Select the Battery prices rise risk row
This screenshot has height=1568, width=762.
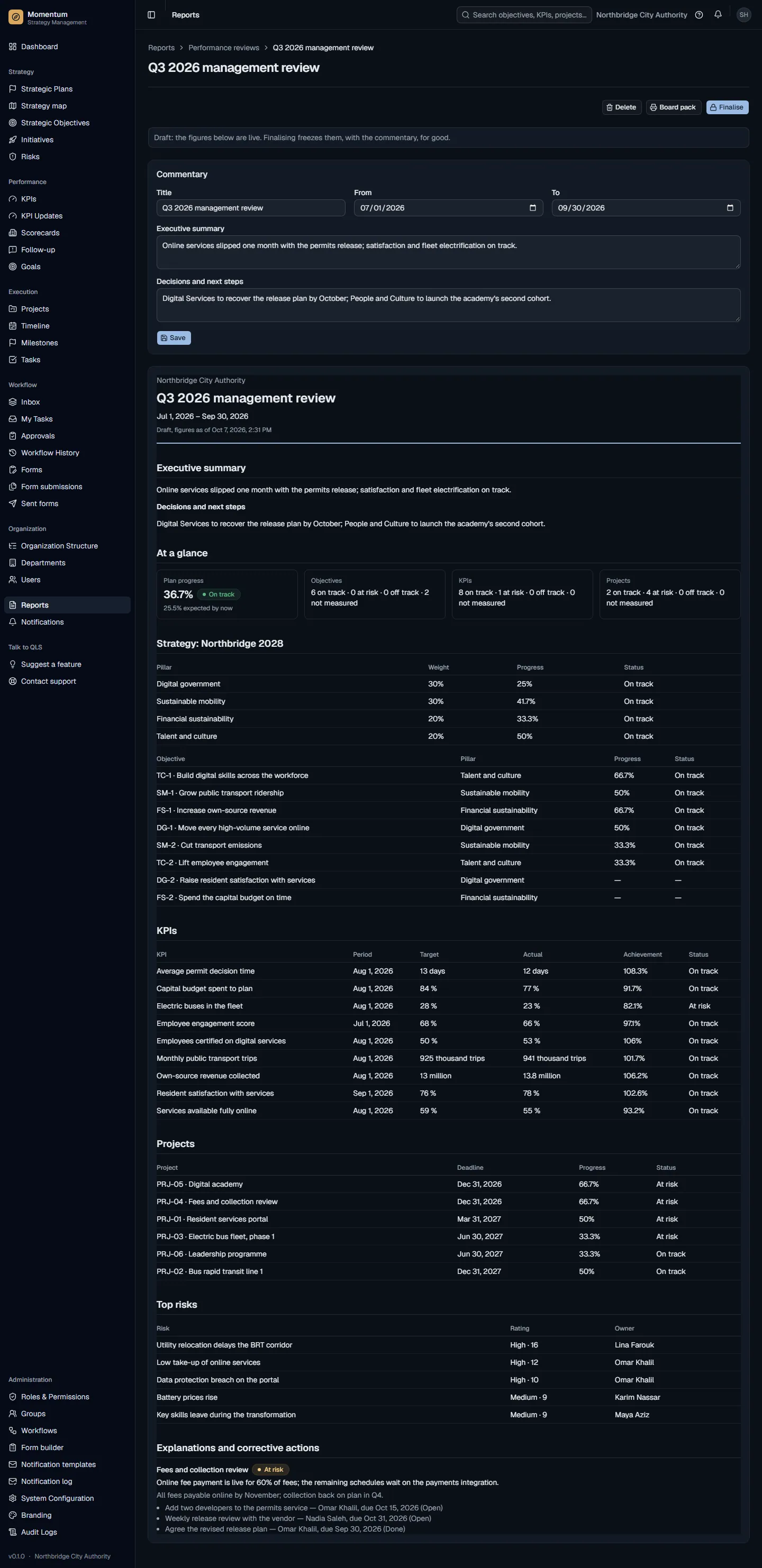tap(448, 1398)
